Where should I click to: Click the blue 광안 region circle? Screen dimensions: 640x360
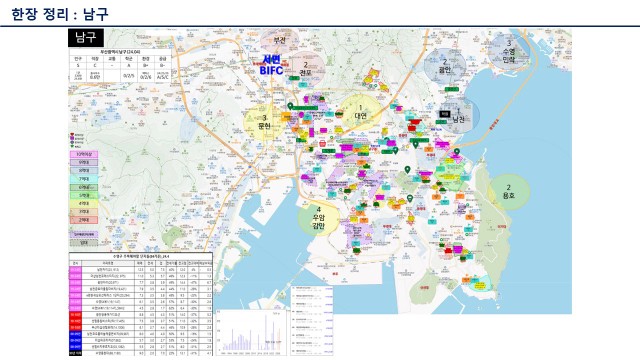coord(444,66)
